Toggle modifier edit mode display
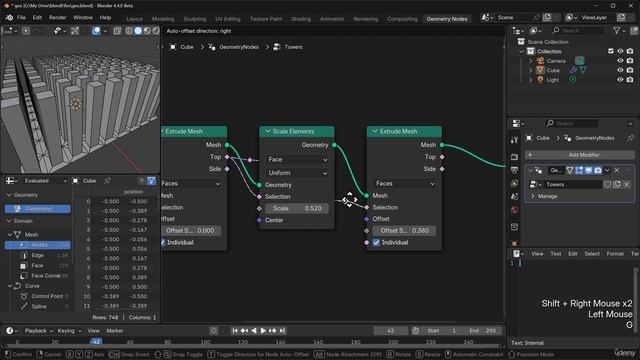 point(579,170)
